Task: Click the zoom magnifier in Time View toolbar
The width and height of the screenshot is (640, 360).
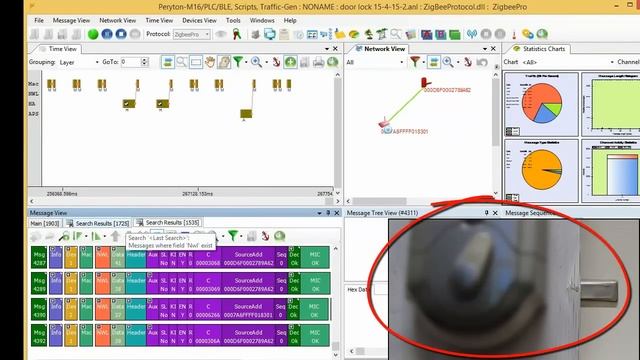Action: [x=256, y=62]
